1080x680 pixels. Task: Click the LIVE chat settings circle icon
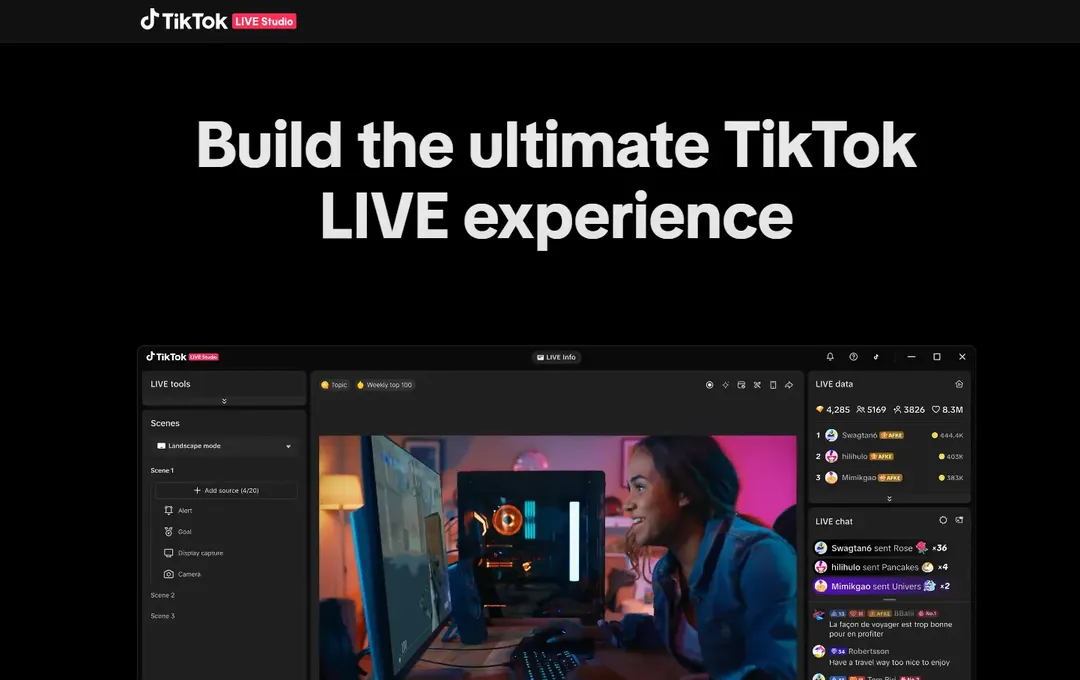pos(943,520)
